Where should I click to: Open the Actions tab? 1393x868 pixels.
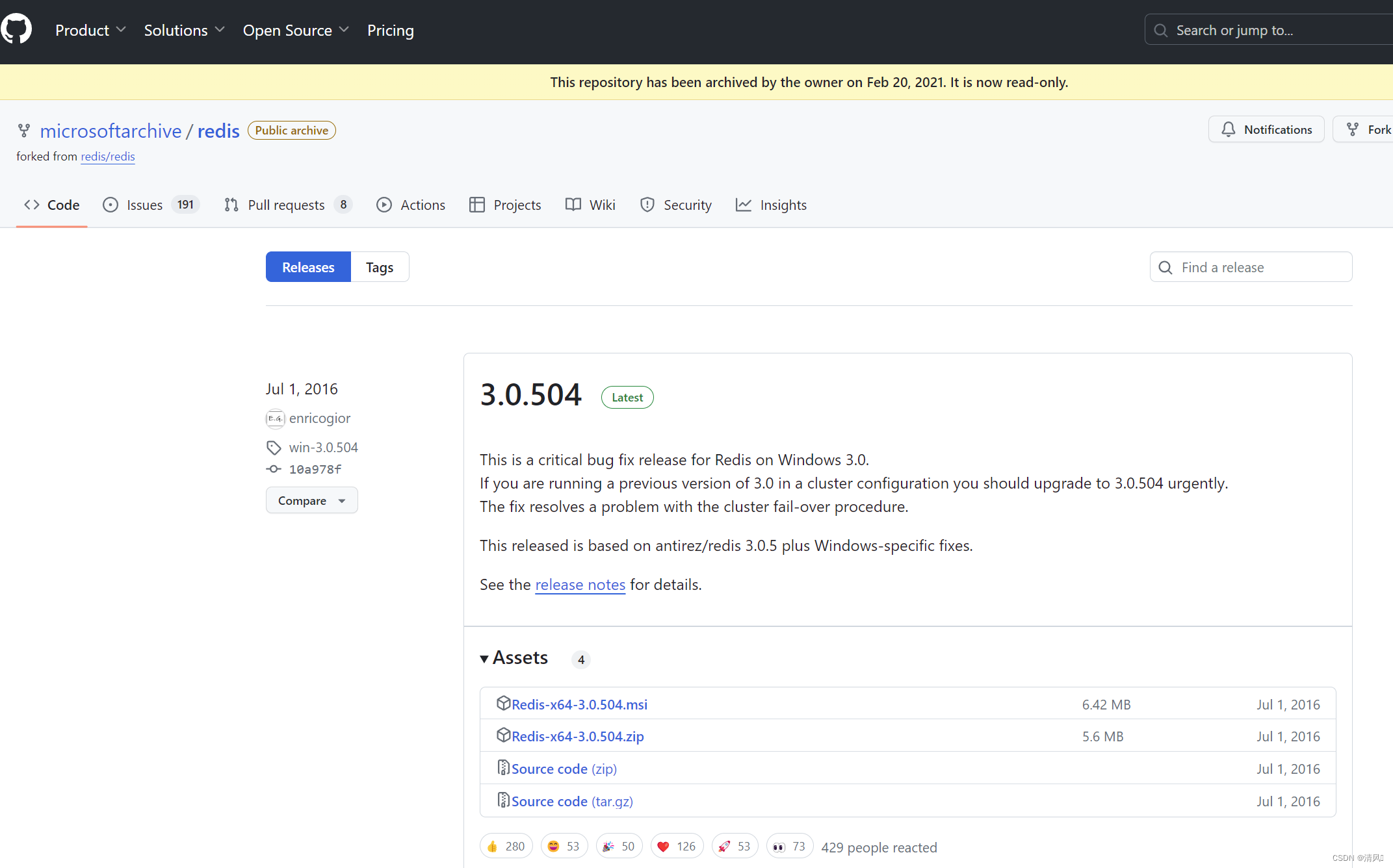click(x=411, y=205)
